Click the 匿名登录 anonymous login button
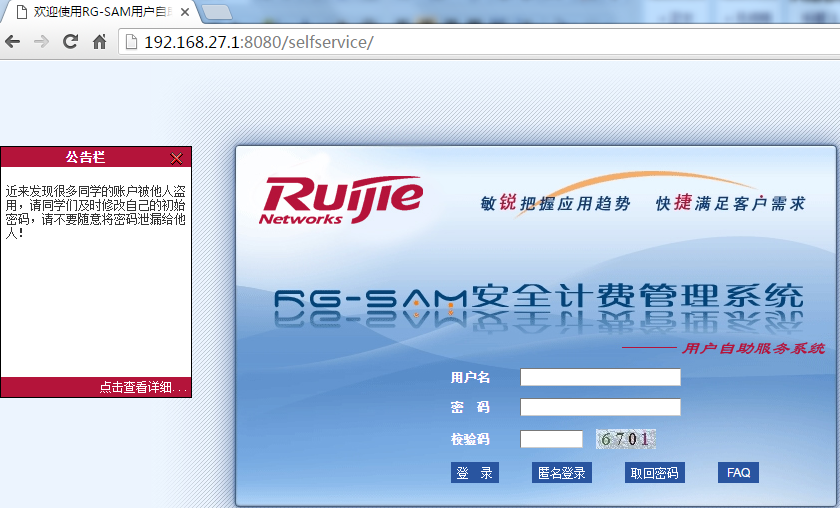 coord(561,473)
